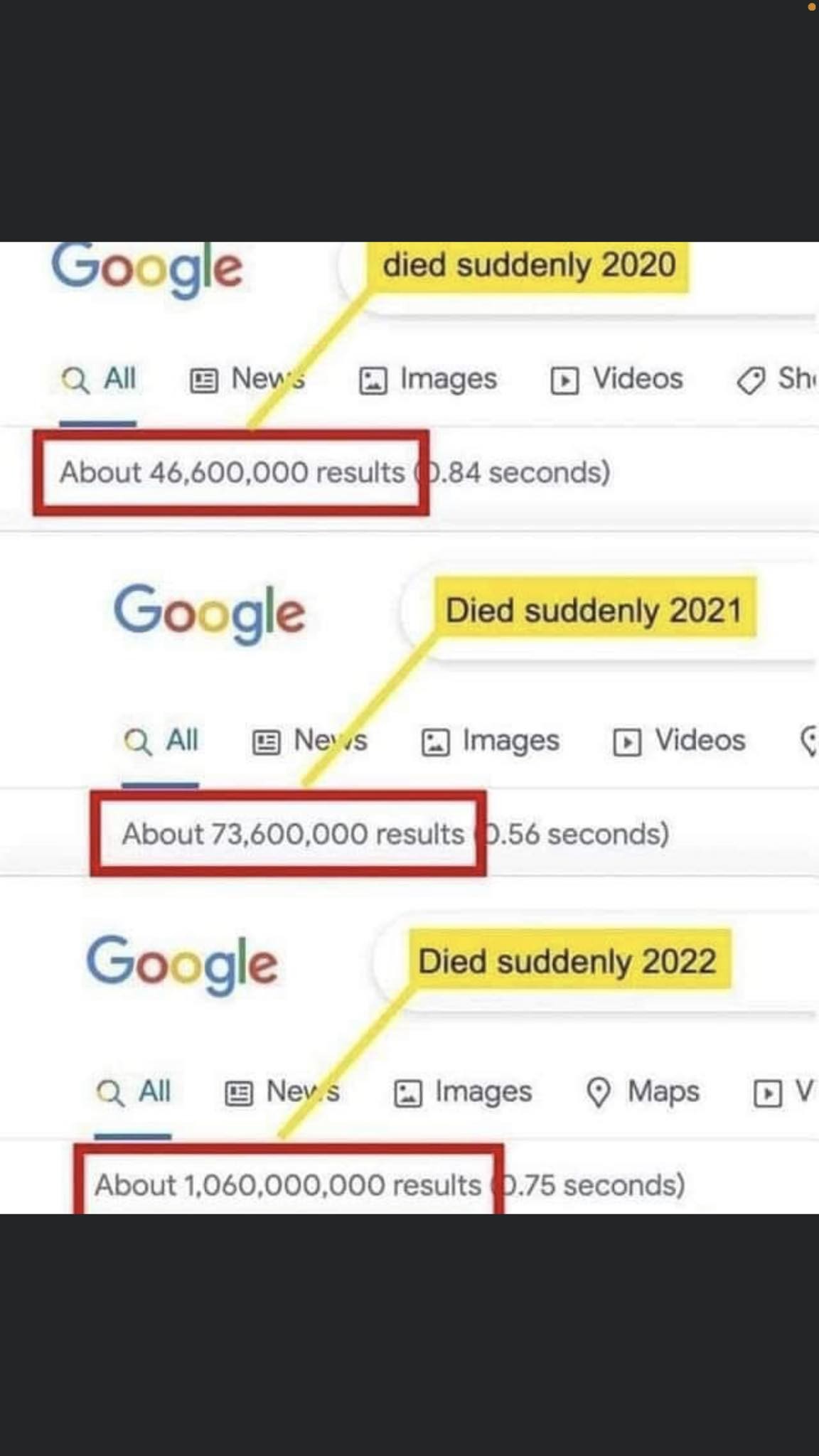Click the 'Died suddenly 2022' search field
The height and width of the screenshot is (1456, 819).
click(x=567, y=962)
